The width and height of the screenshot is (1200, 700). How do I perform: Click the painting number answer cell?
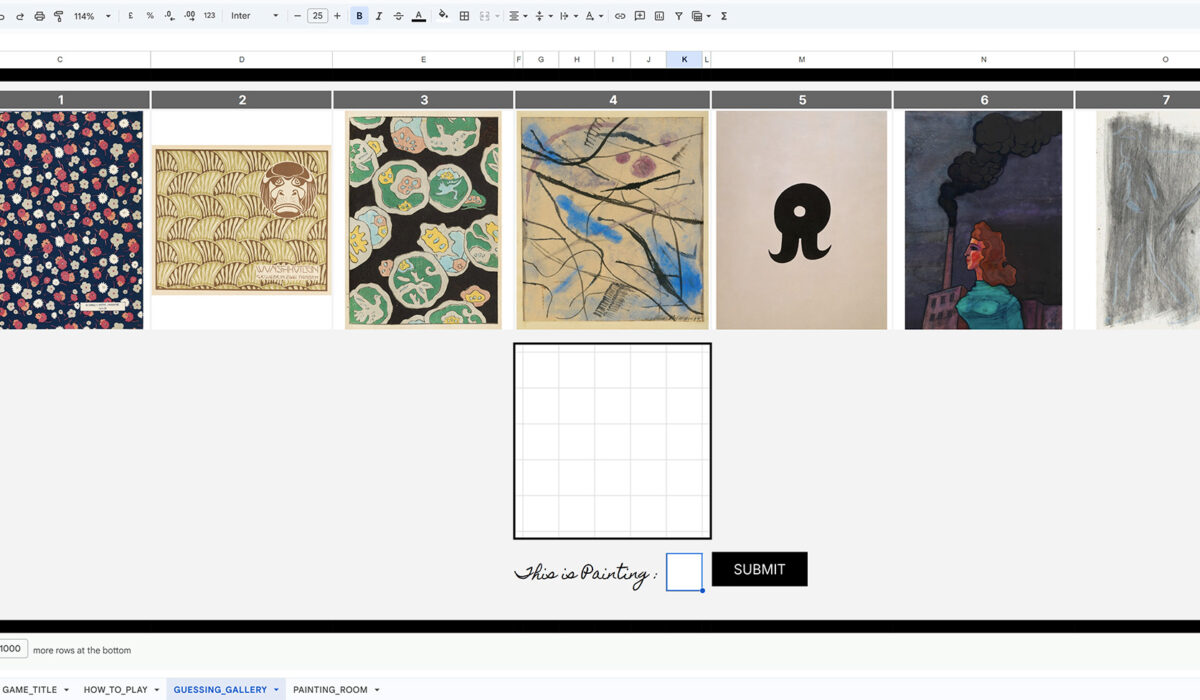click(x=684, y=572)
